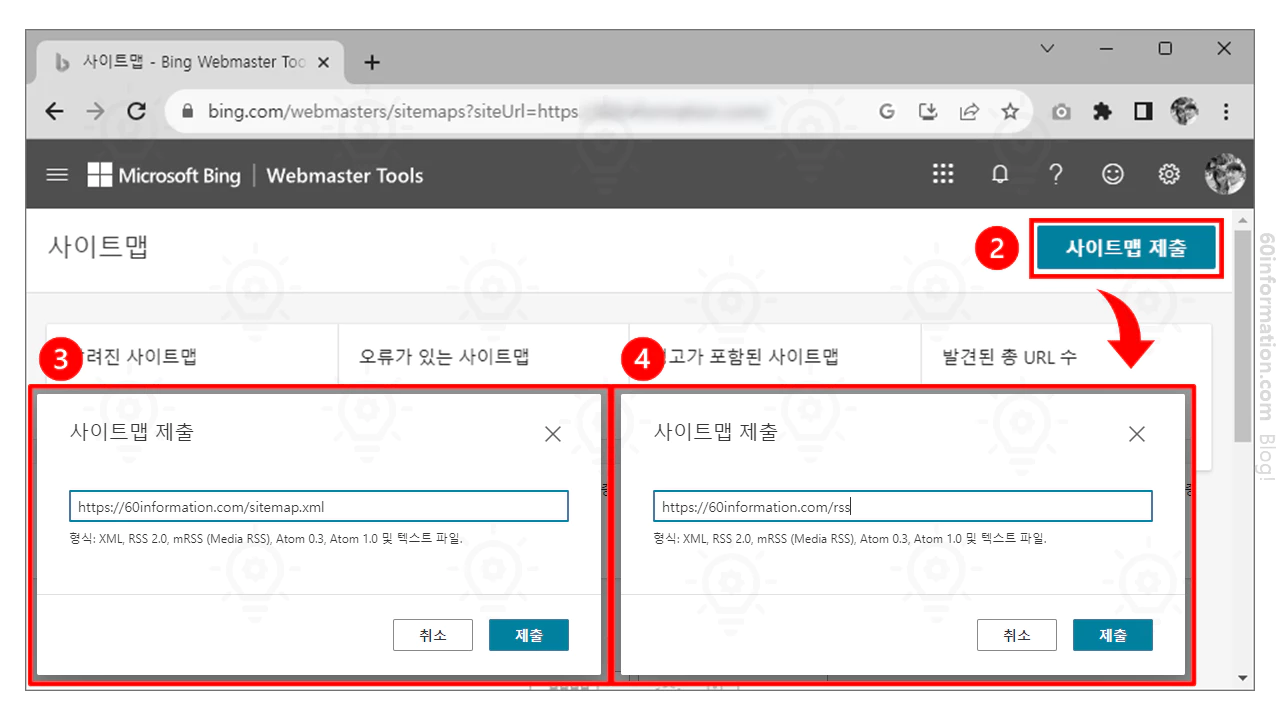This screenshot has height=720, width=1280.
Task: Open the share menu in the address bar
Action: click(969, 111)
